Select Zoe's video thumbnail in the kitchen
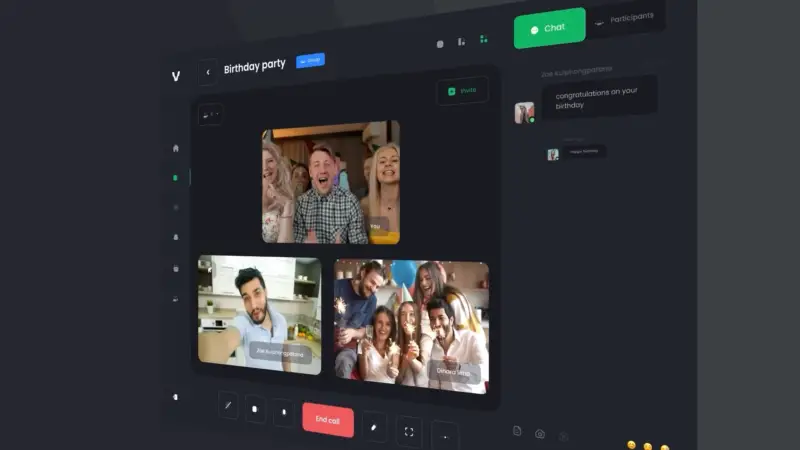Image resolution: width=800 pixels, height=450 pixels. pos(259,313)
